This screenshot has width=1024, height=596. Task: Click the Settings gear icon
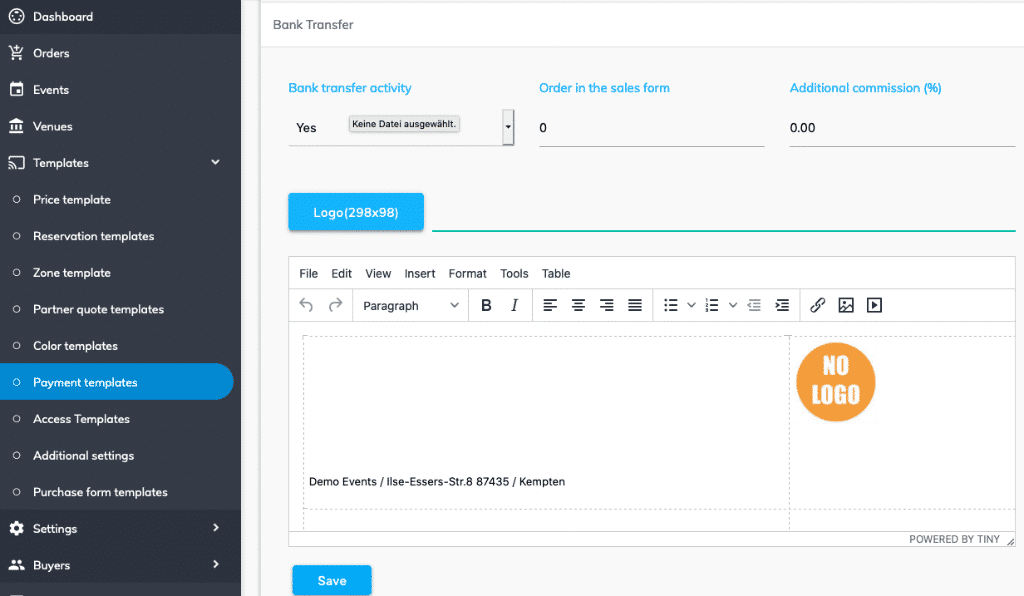point(16,528)
